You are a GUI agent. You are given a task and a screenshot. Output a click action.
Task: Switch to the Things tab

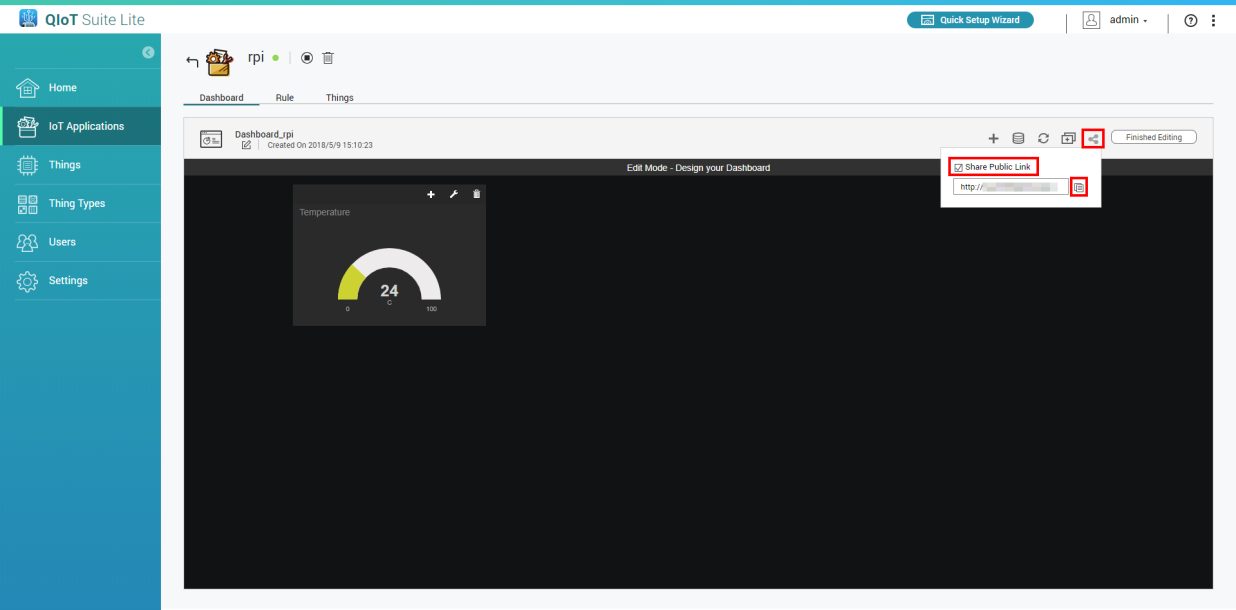[x=339, y=98]
